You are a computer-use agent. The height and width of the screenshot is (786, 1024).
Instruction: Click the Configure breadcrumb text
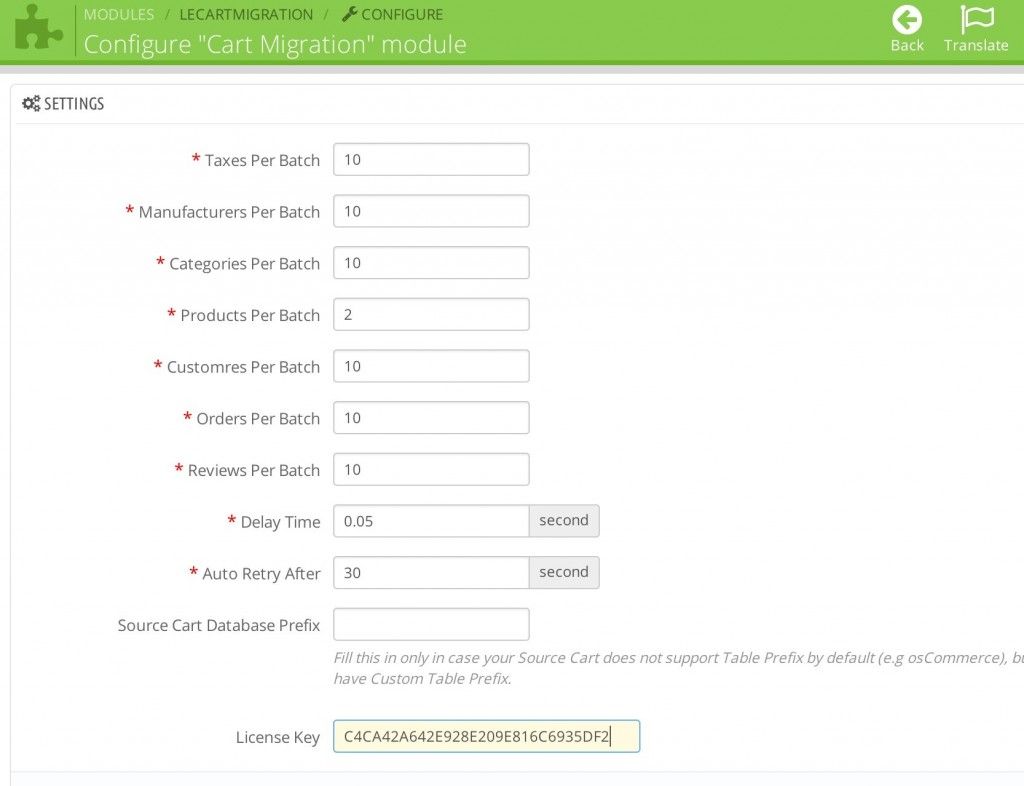402,14
